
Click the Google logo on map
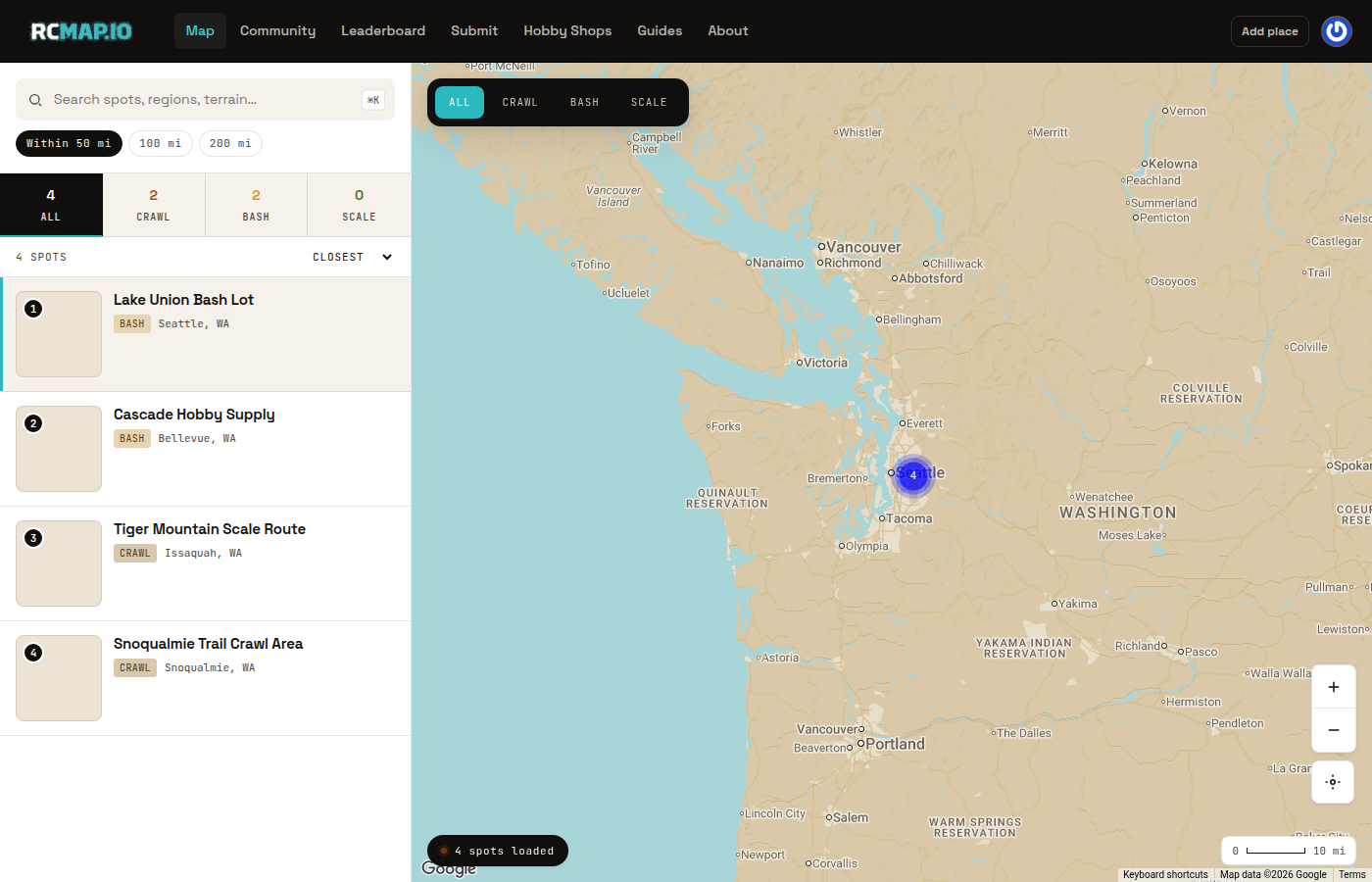click(x=449, y=867)
